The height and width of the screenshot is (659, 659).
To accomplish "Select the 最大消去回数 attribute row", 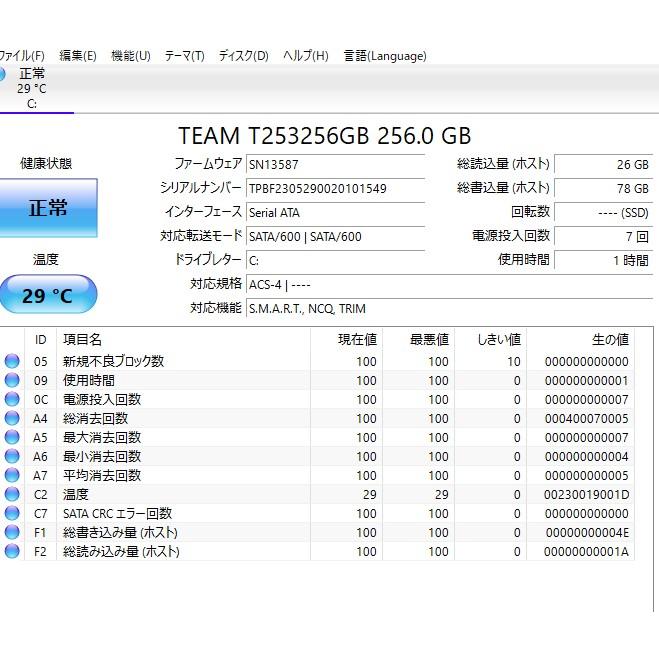I will pos(317,437).
